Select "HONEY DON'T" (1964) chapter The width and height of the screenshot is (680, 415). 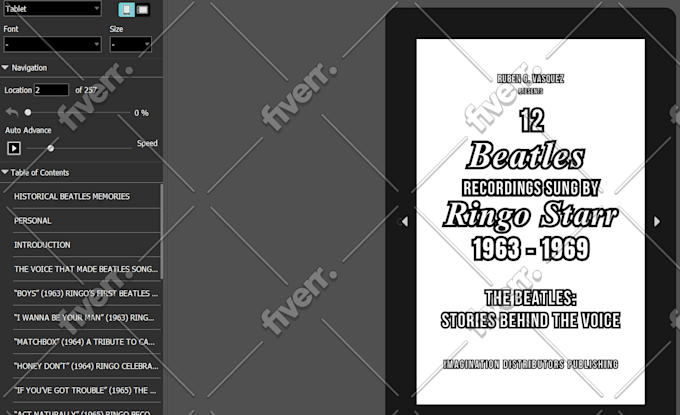coord(86,366)
